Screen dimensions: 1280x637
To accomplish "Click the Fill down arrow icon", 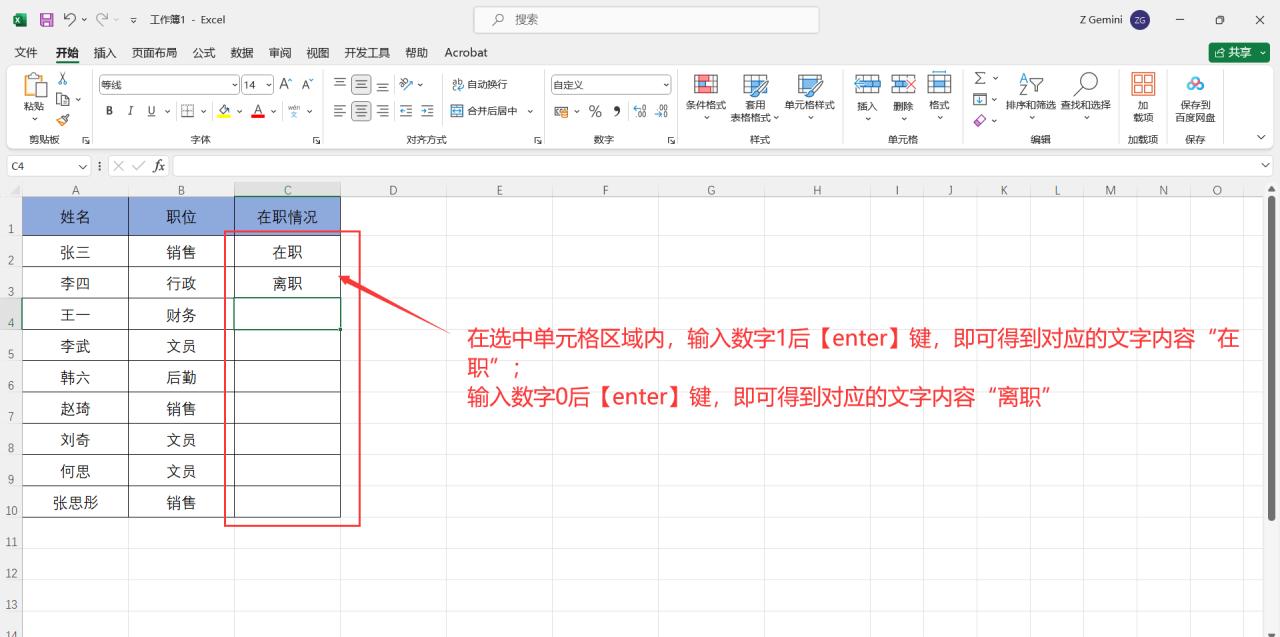I will (980, 99).
